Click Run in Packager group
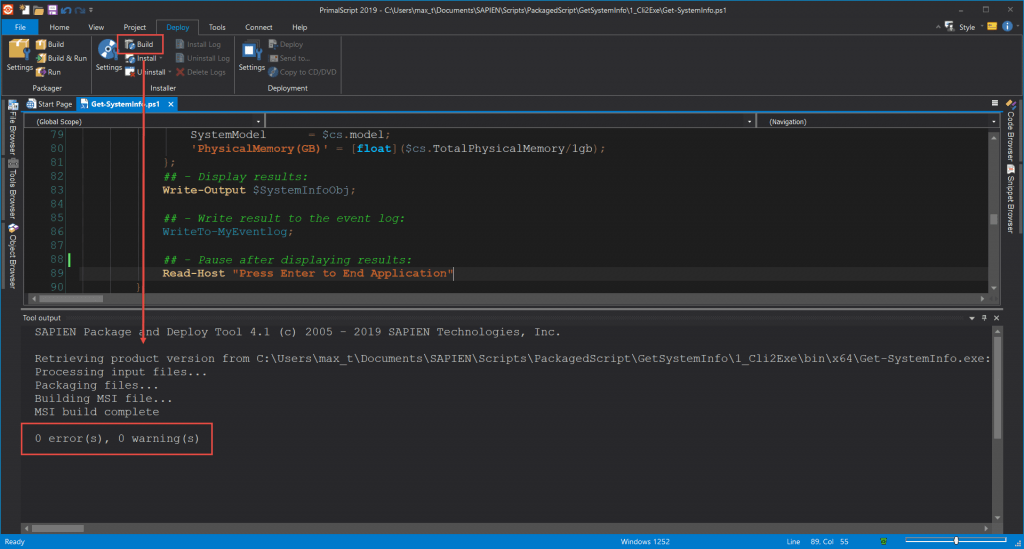 click(x=48, y=72)
